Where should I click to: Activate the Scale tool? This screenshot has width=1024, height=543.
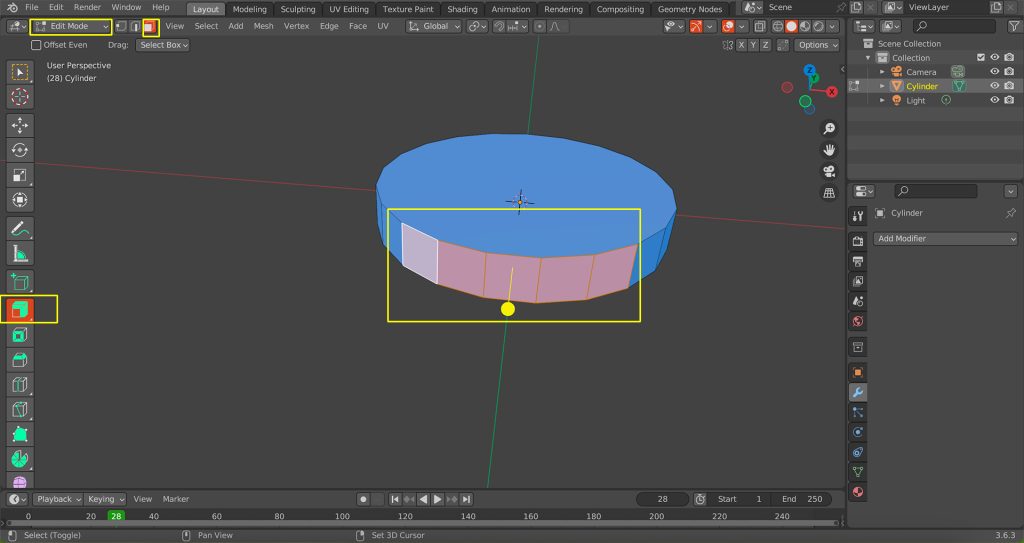click(20, 174)
